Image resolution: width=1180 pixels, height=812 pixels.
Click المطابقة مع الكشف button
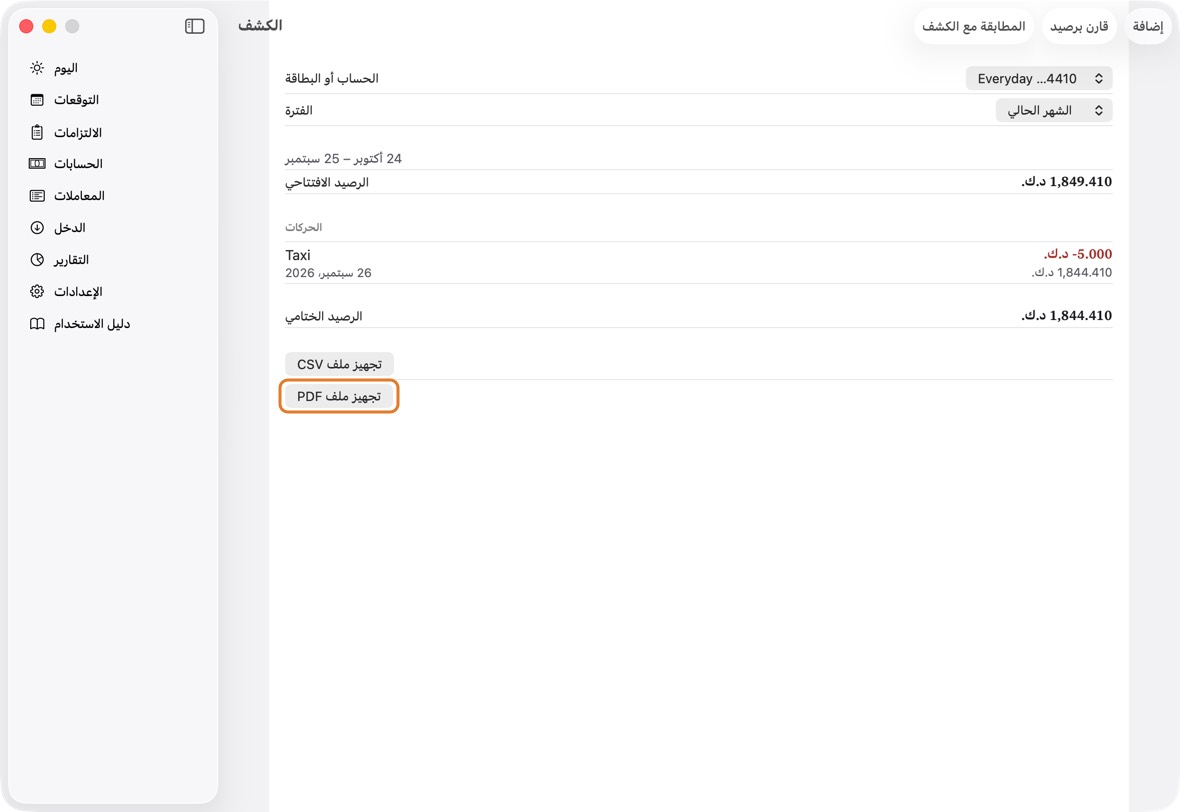[974, 26]
